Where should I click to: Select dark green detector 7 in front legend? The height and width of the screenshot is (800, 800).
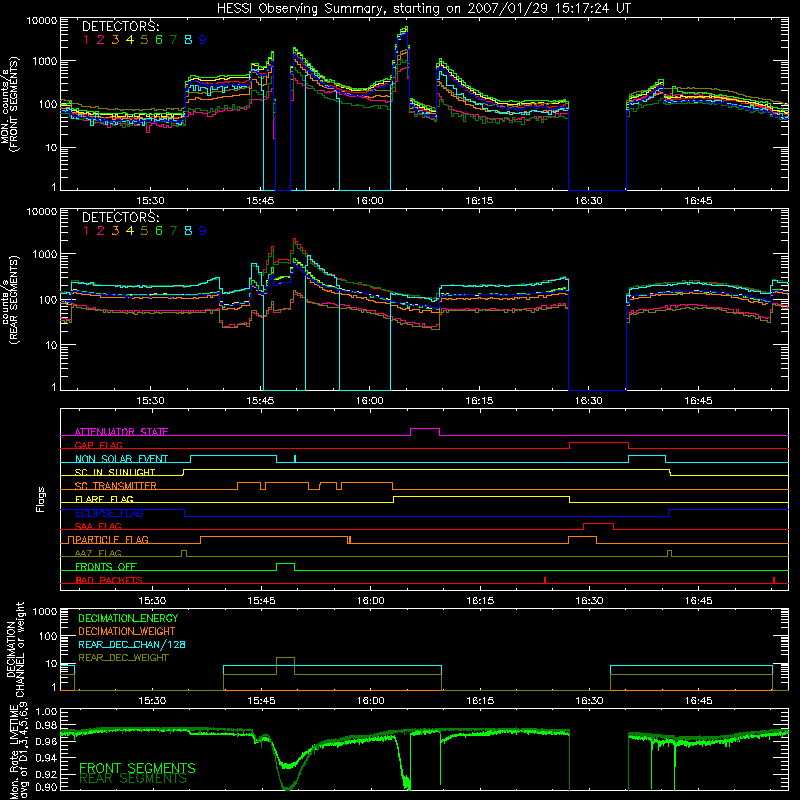pos(174,40)
